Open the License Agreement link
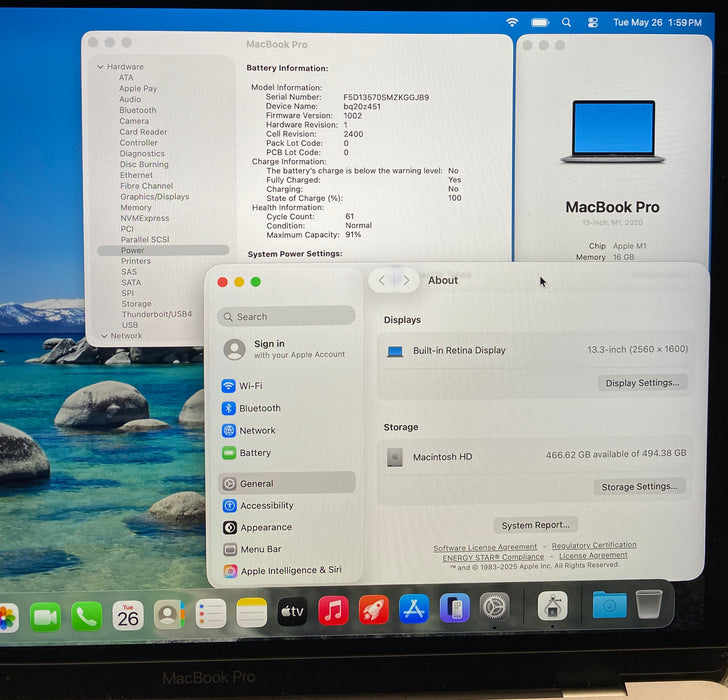 tap(593, 555)
